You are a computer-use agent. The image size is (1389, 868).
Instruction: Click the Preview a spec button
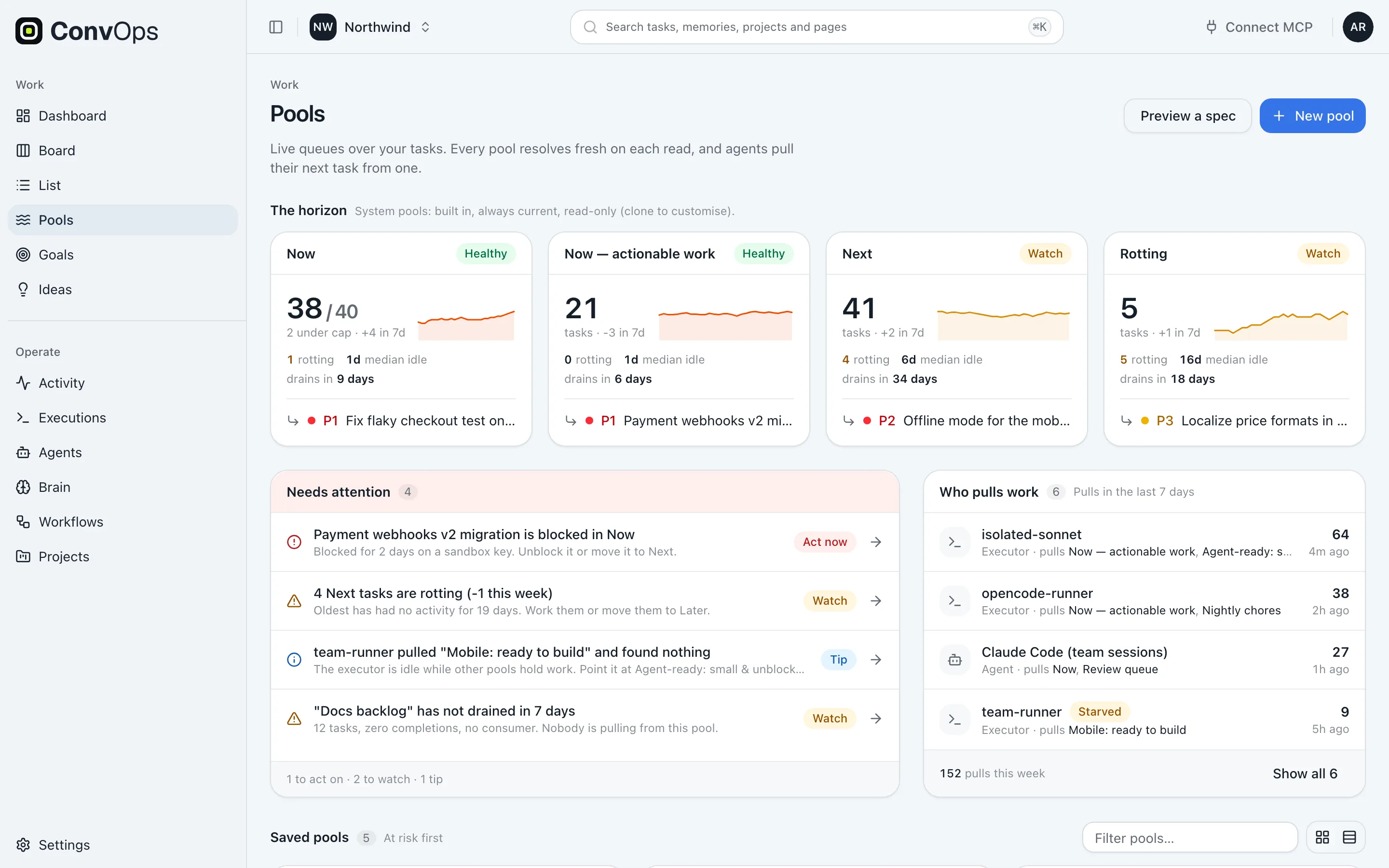1187,116
